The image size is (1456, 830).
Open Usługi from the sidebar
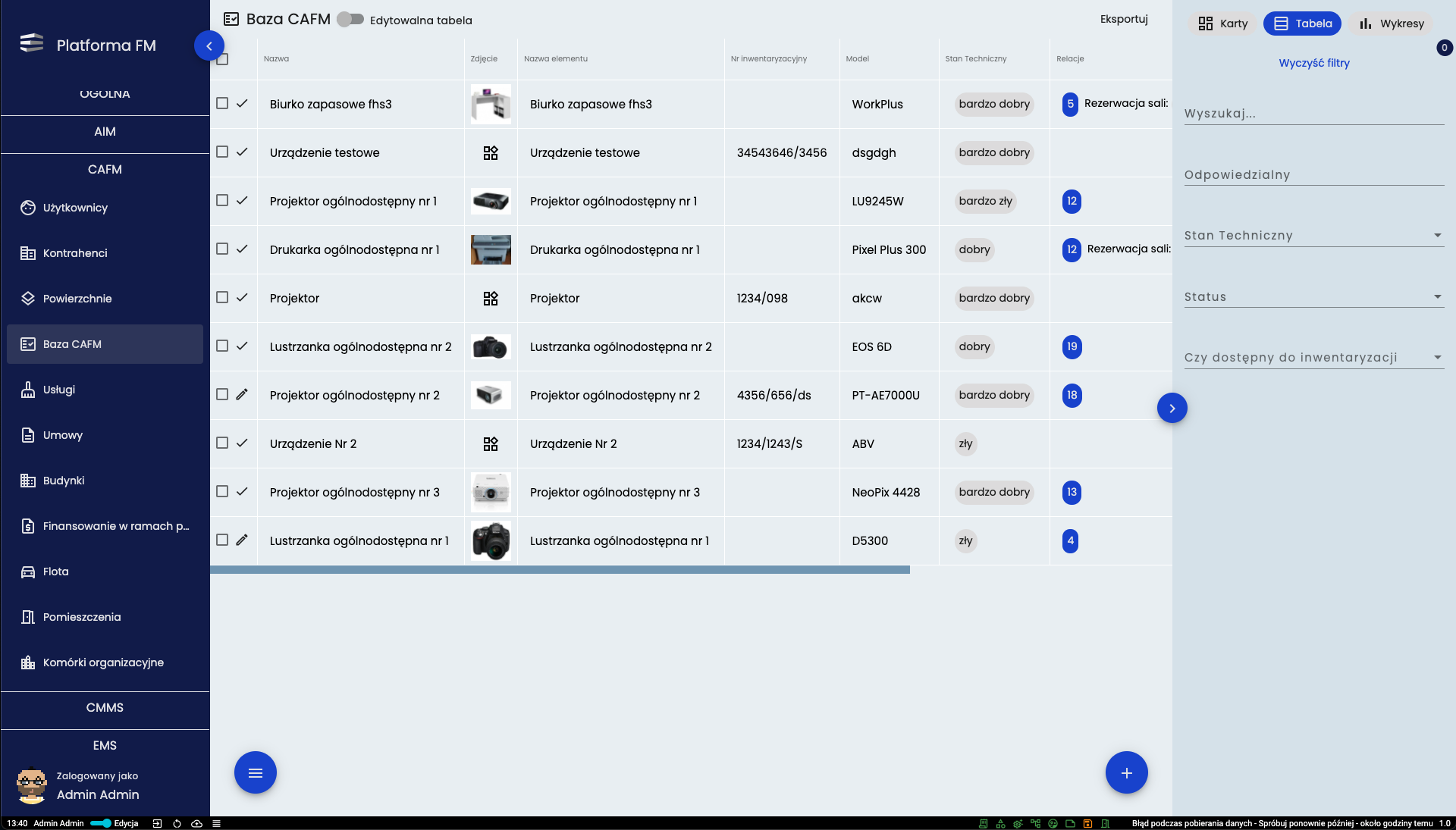105,390
